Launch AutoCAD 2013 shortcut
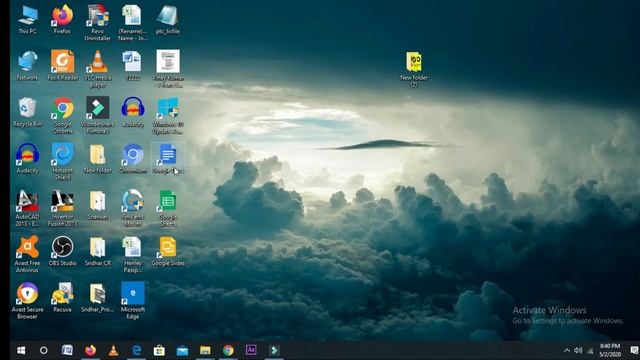 coord(27,208)
